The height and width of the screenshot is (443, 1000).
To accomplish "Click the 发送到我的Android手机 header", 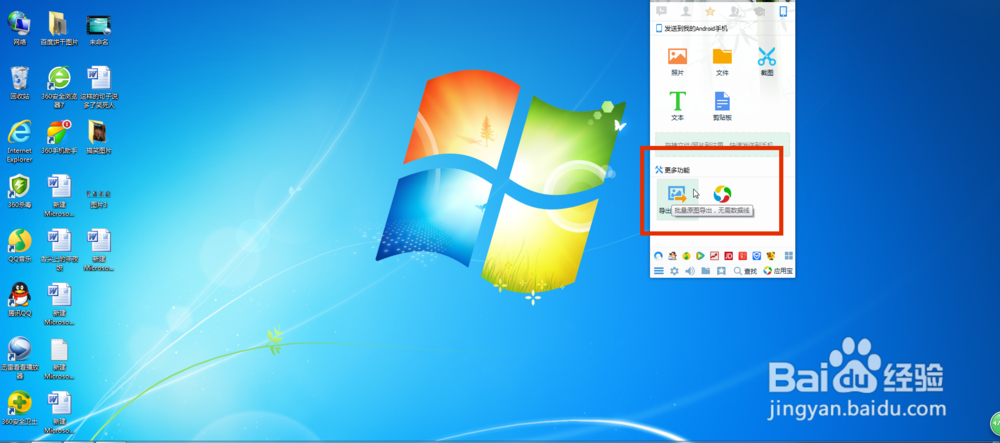I will point(692,29).
